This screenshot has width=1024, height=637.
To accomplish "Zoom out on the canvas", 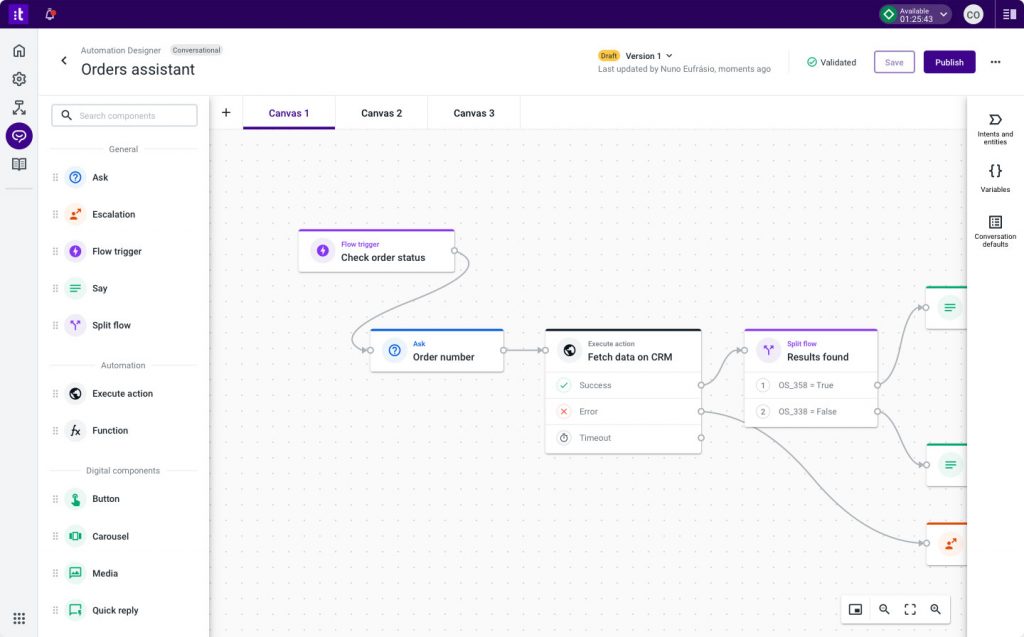I will [884, 609].
